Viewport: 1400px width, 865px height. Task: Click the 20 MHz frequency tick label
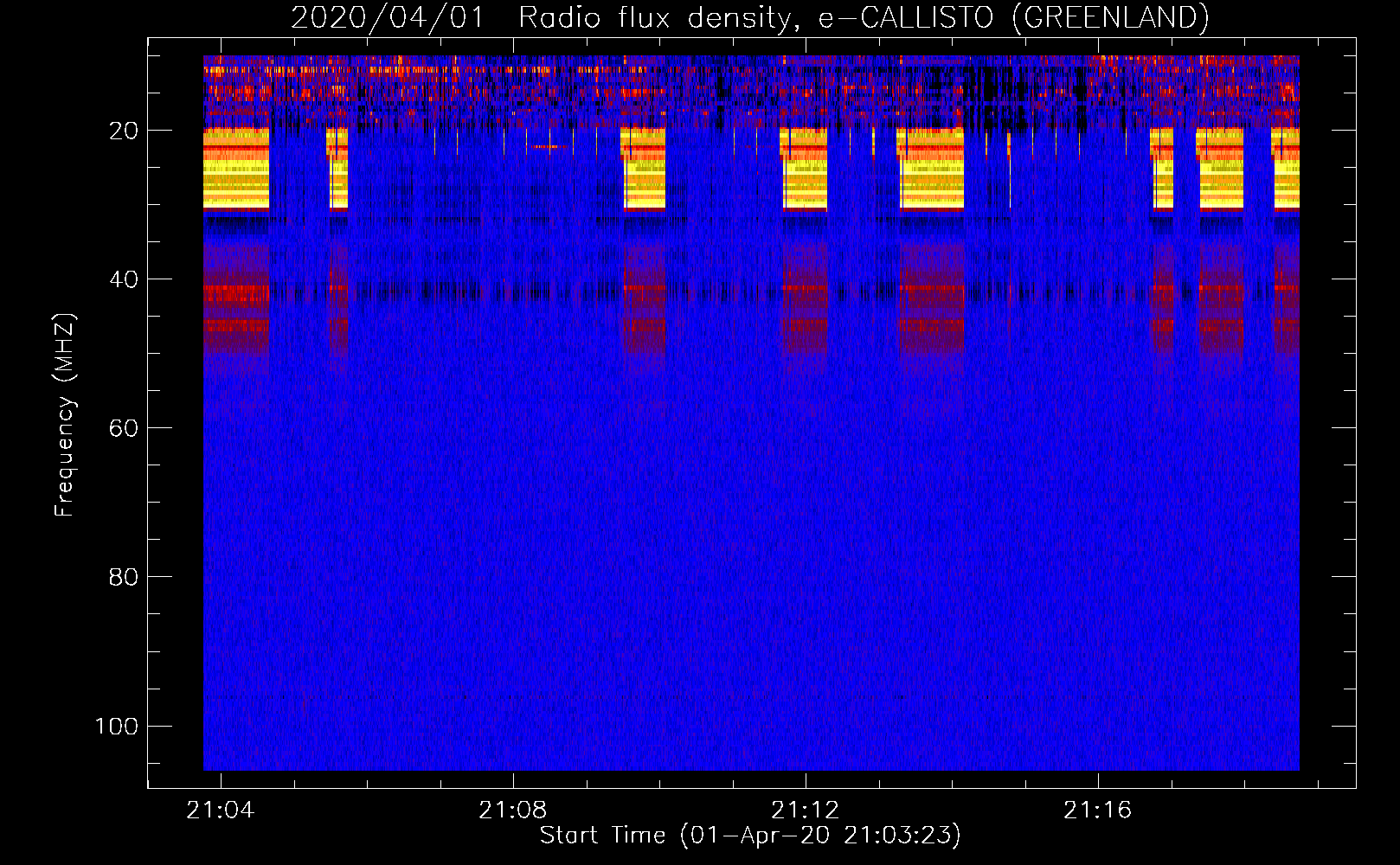124,131
